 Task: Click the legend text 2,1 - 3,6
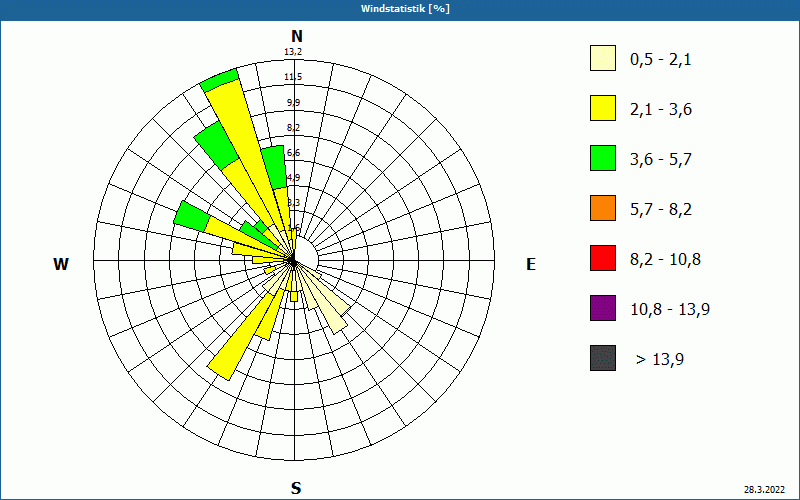tap(661, 110)
